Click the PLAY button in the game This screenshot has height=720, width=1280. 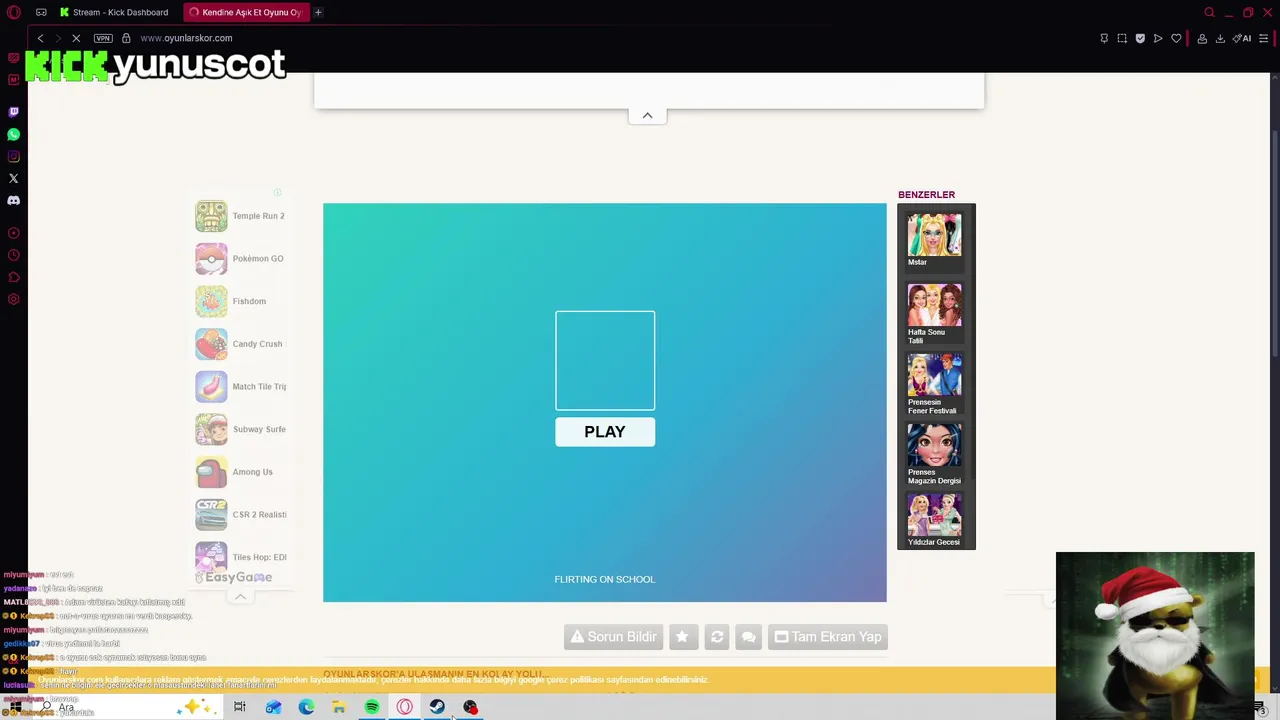[x=605, y=432]
